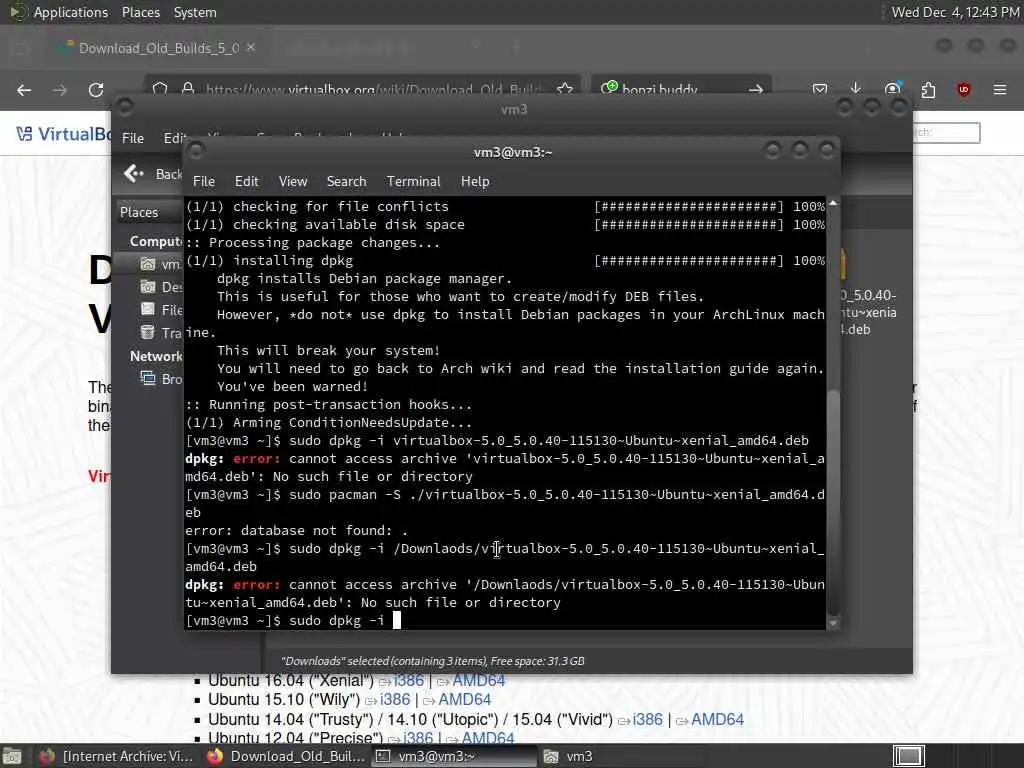Open Ubuntu 15.10 Wily i386 link

pos(394,699)
